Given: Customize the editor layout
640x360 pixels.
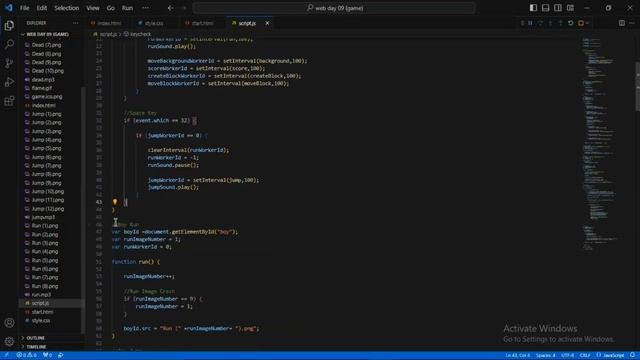Looking at the screenshot, I should point(570,8).
